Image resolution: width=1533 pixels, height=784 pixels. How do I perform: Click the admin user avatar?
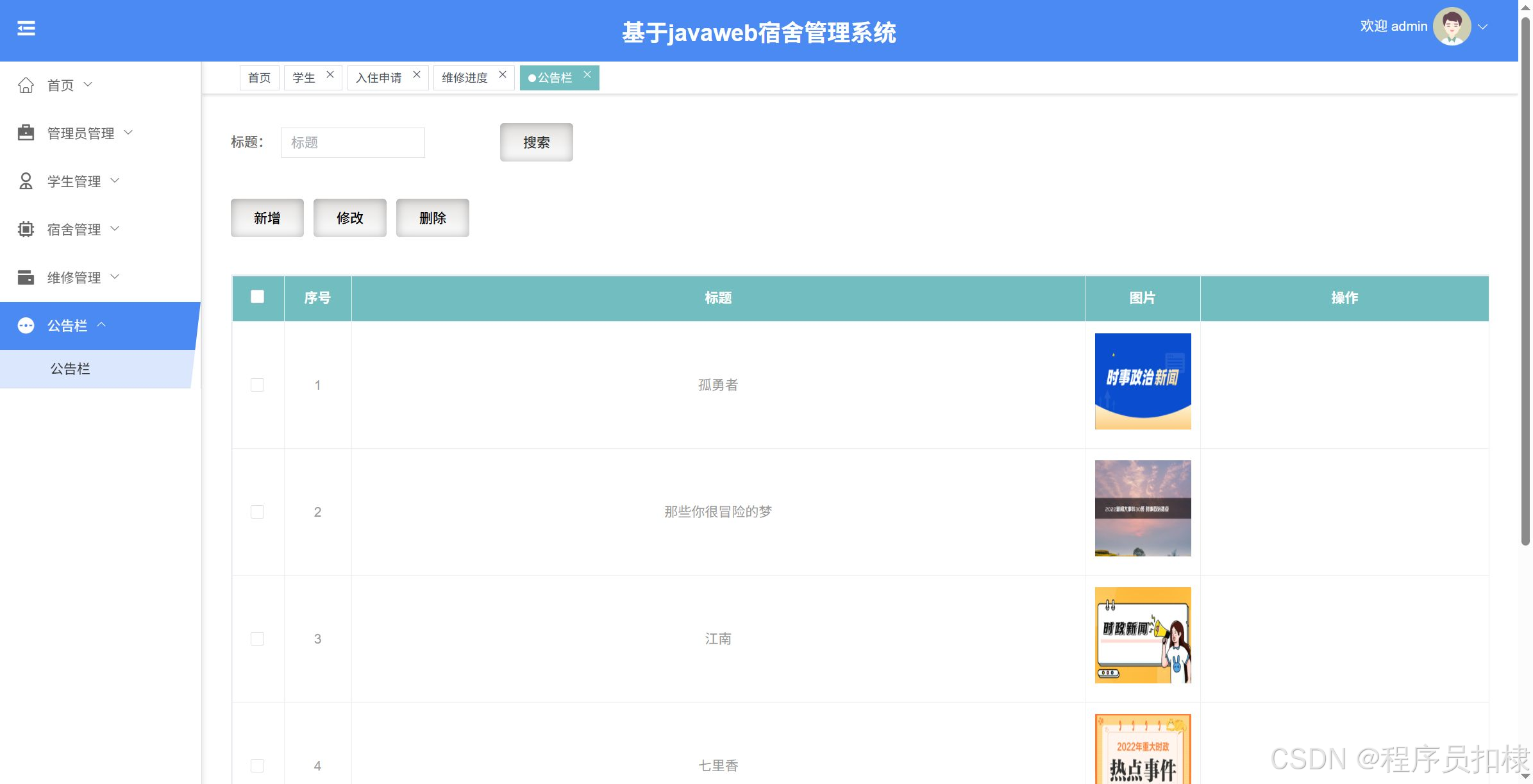click(x=1452, y=26)
